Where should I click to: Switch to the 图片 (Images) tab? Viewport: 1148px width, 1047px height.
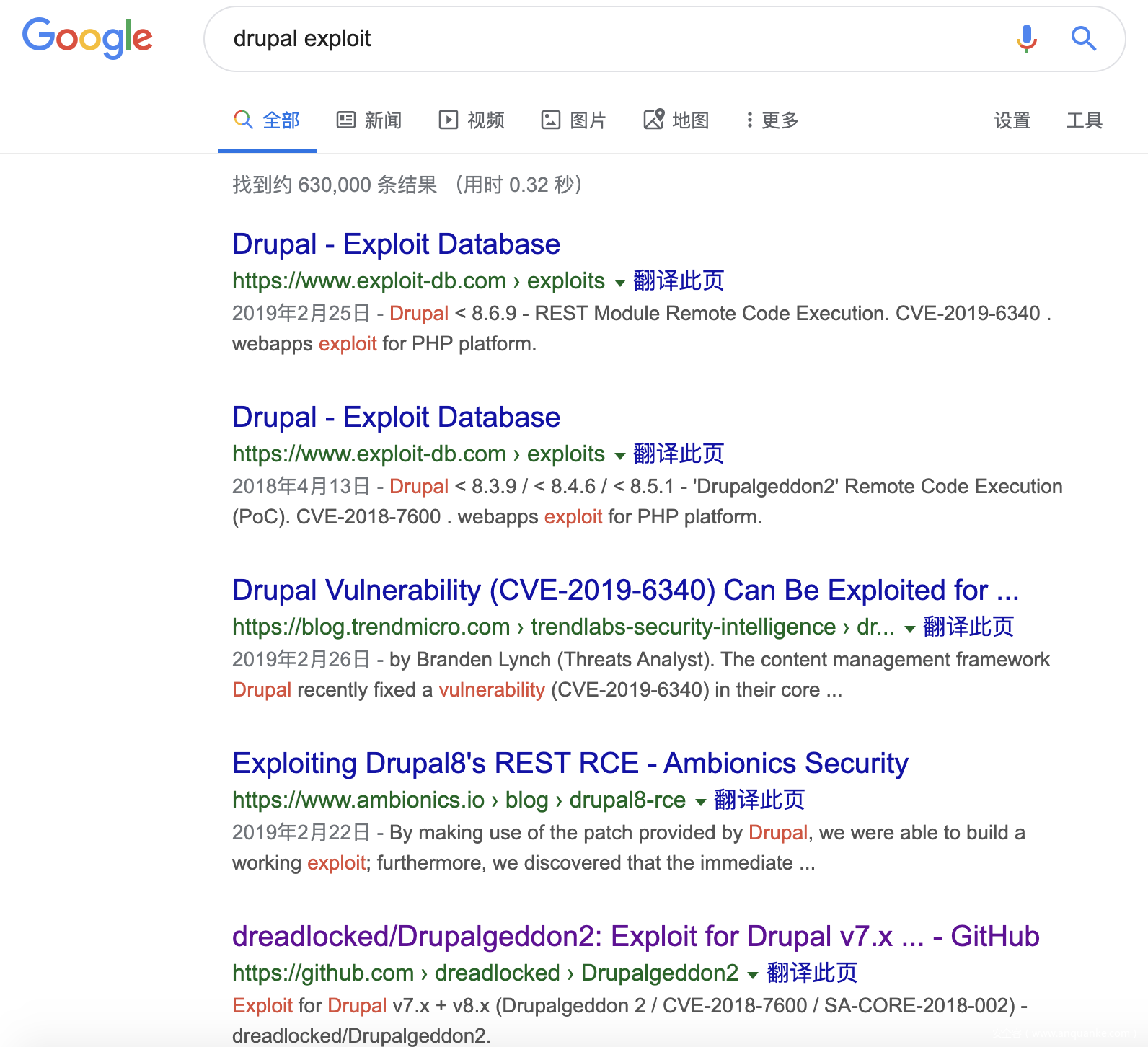tap(574, 120)
